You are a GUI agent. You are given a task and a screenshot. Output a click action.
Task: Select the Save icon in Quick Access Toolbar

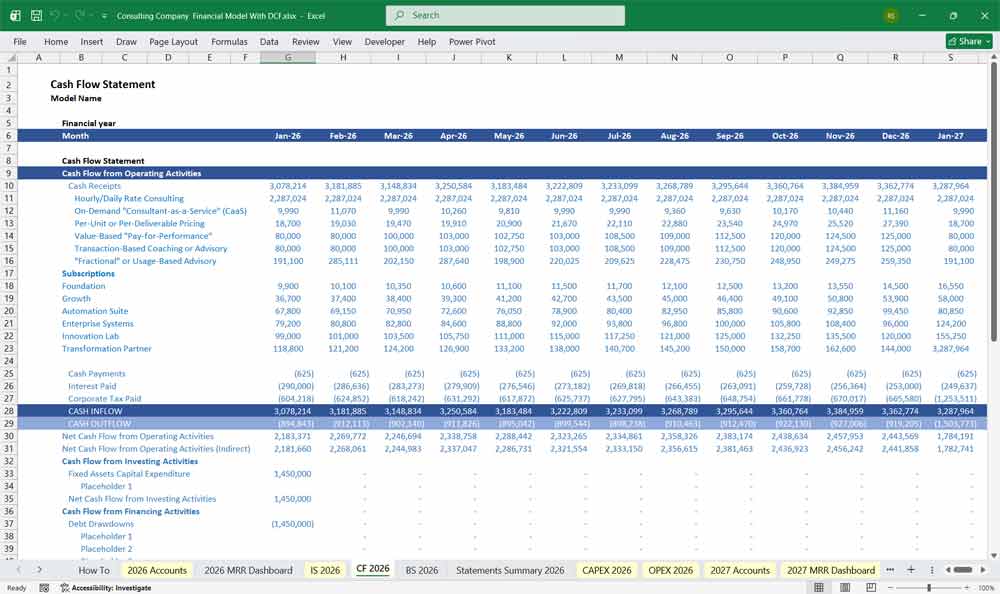(36, 15)
